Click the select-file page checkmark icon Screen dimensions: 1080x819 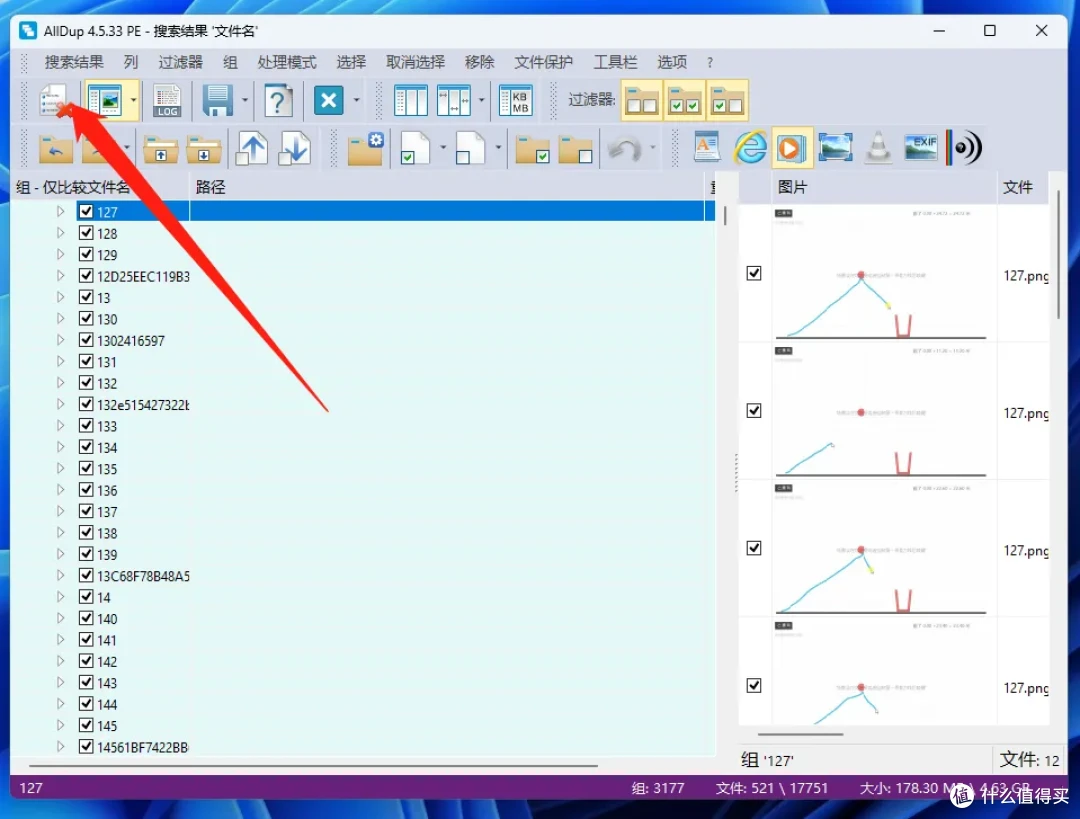tap(415, 148)
